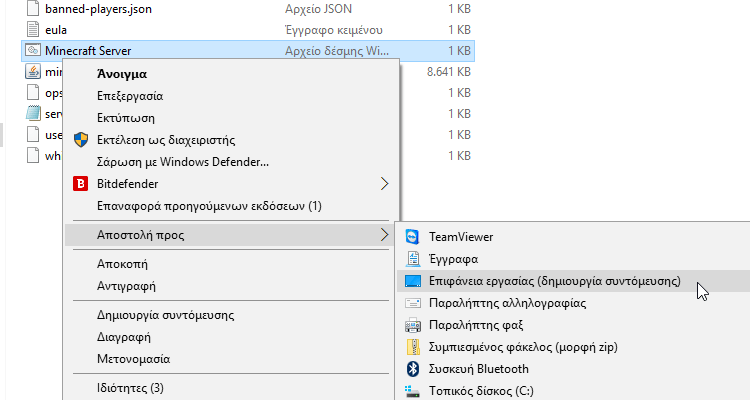This screenshot has height=400, width=750.
Task: Click the Αρχείο JSON type cell
Action: pyautogui.click(x=319, y=9)
